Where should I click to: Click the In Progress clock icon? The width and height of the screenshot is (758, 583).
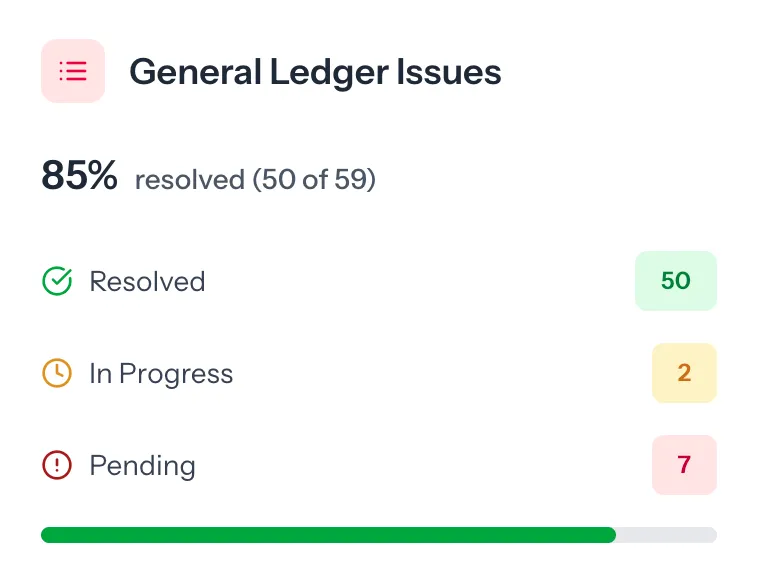point(57,374)
